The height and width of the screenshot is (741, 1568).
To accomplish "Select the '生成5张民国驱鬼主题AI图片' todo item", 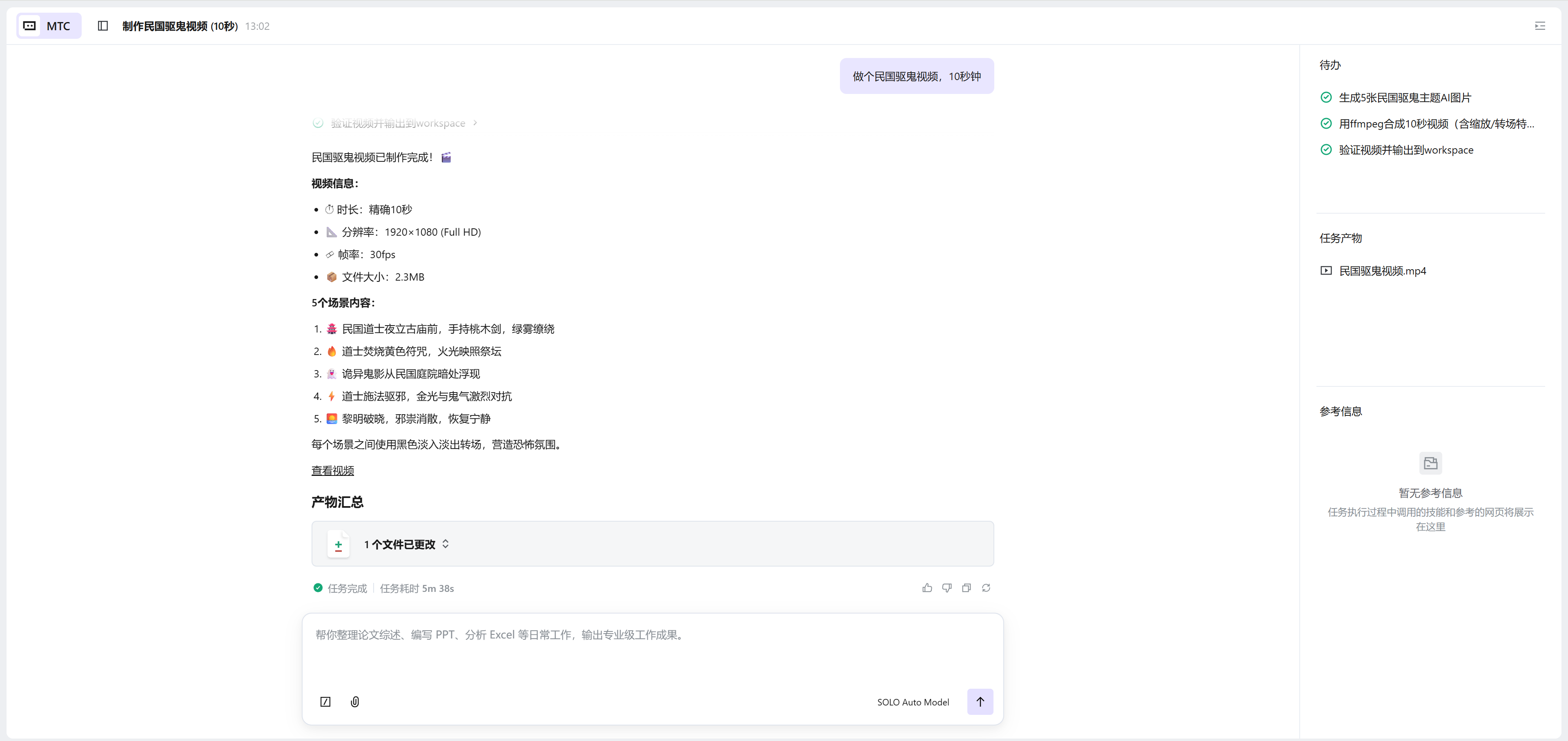I will click(x=1404, y=97).
